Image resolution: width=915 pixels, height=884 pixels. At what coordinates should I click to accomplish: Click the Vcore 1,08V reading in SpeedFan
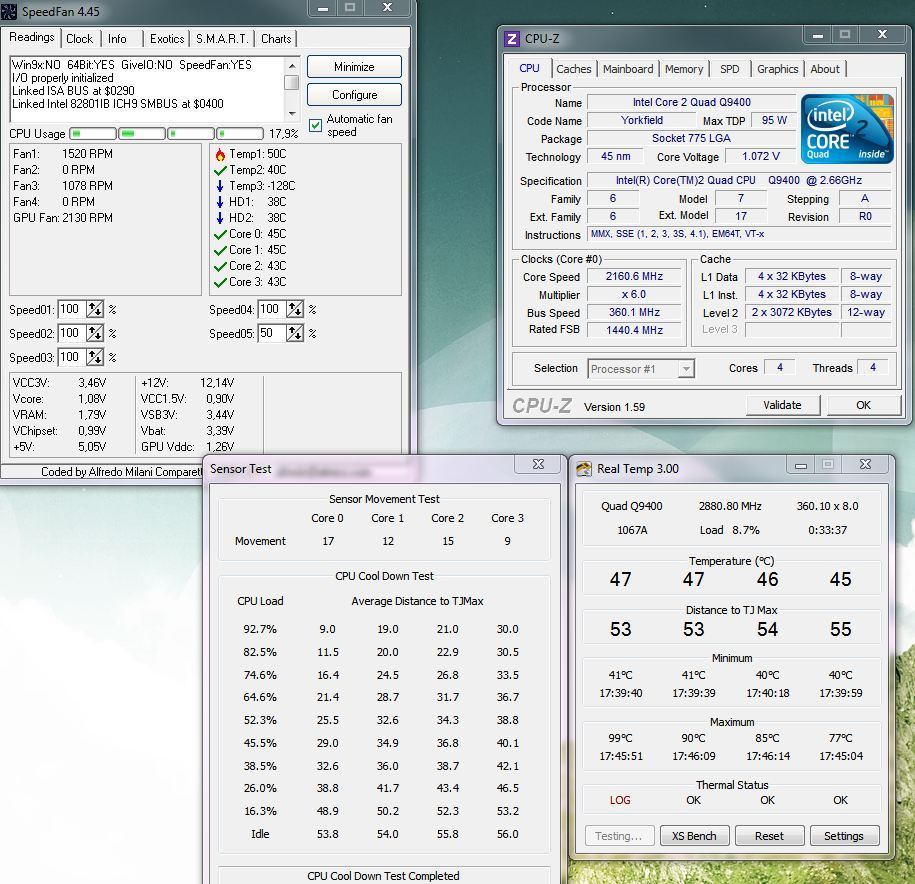(x=60, y=399)
